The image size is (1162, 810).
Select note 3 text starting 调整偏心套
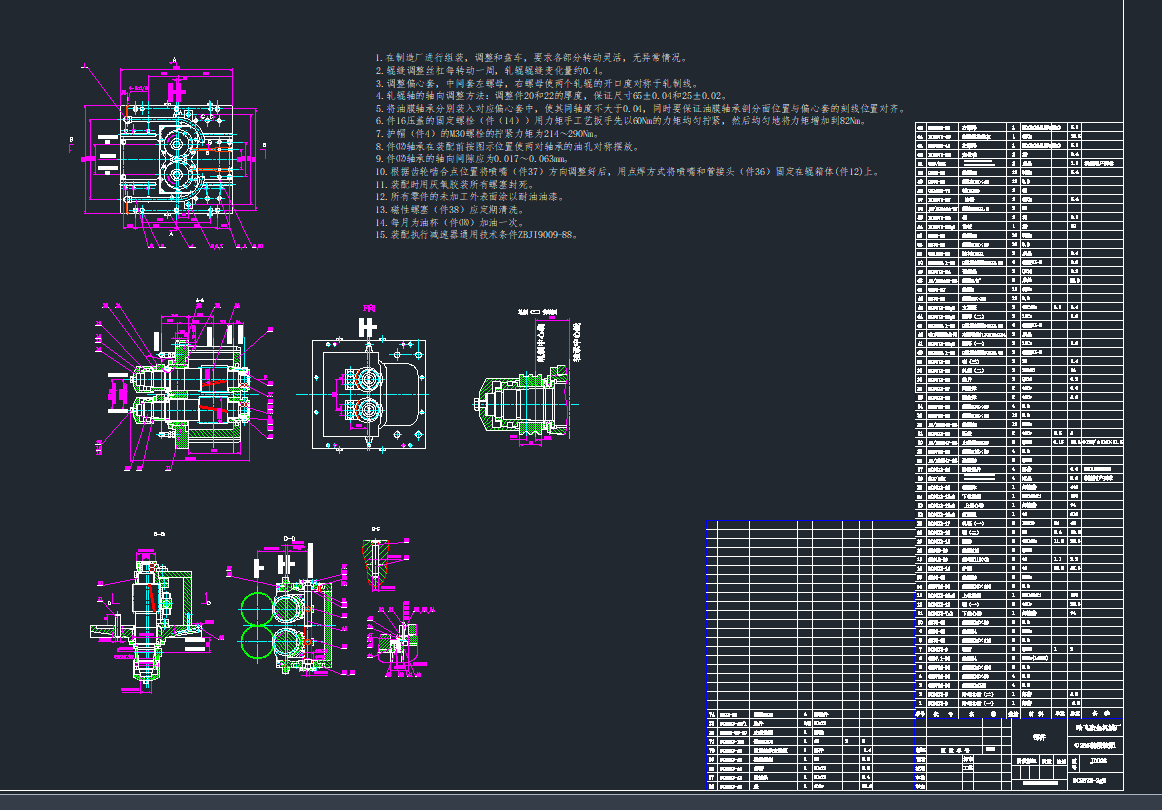[536, 83]
